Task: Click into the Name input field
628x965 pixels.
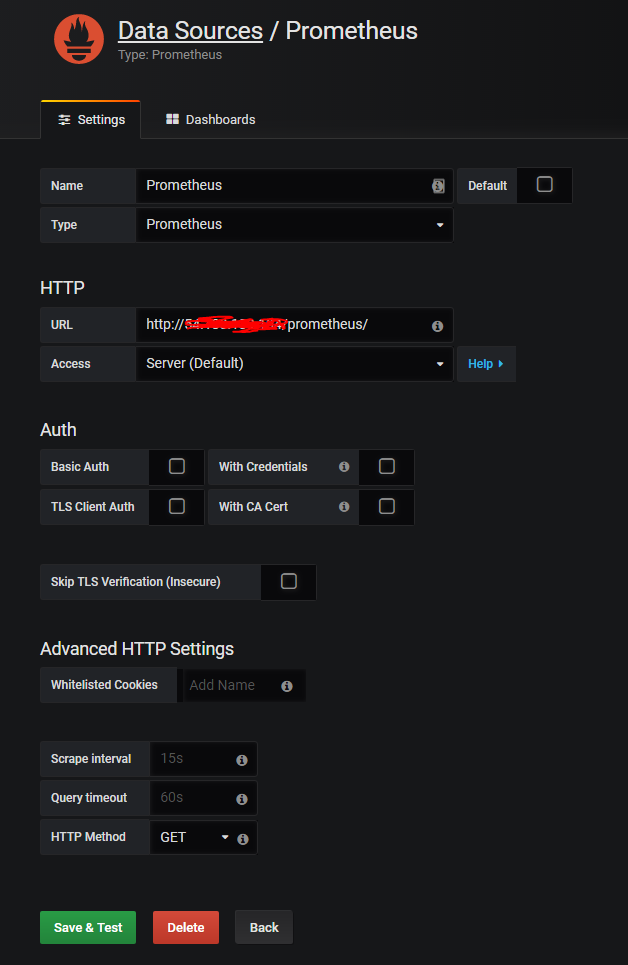Action: 294,186
